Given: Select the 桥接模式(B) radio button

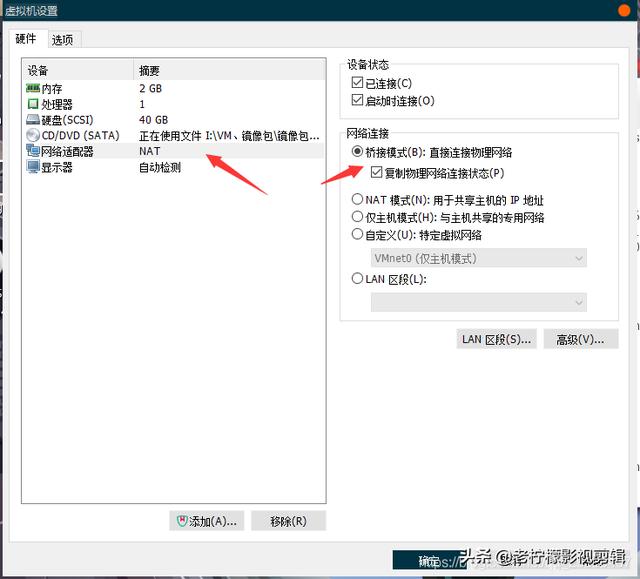Looking at the screenshot, I should (357, 151).
